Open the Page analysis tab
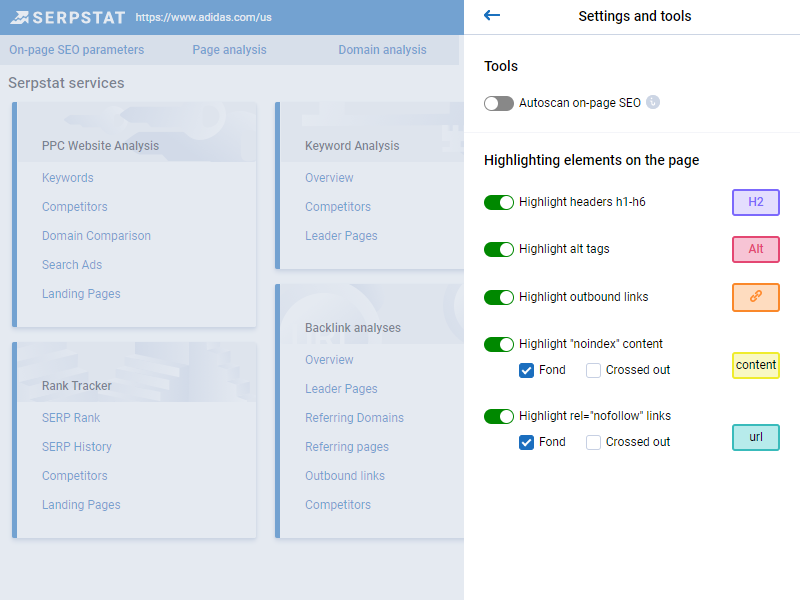Image resolution: width=800 pixels, height=600 pixels. tap(229, 50)
